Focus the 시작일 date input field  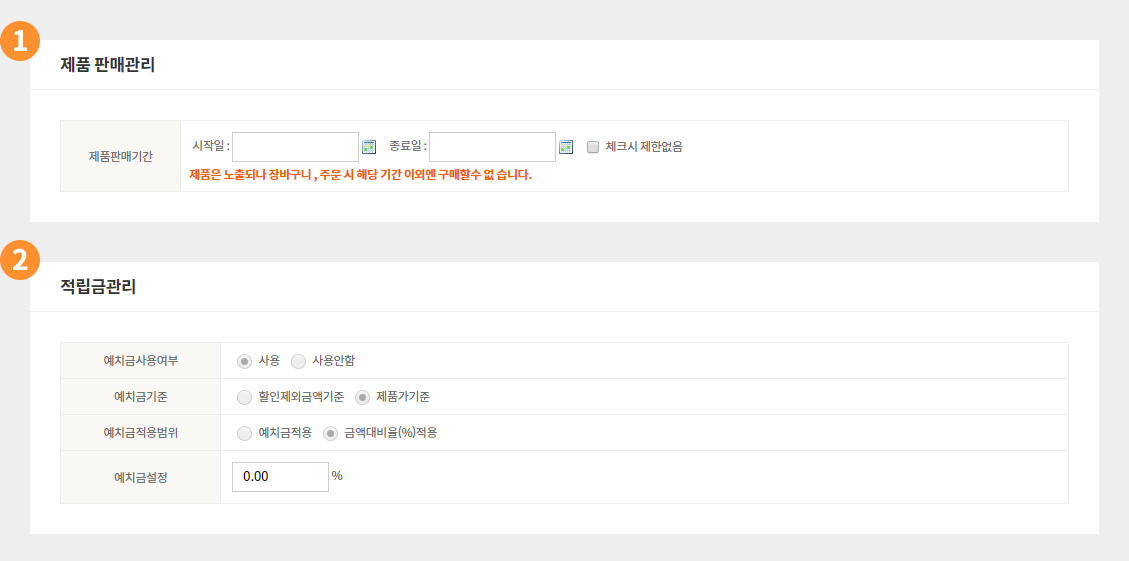point(295,147)
